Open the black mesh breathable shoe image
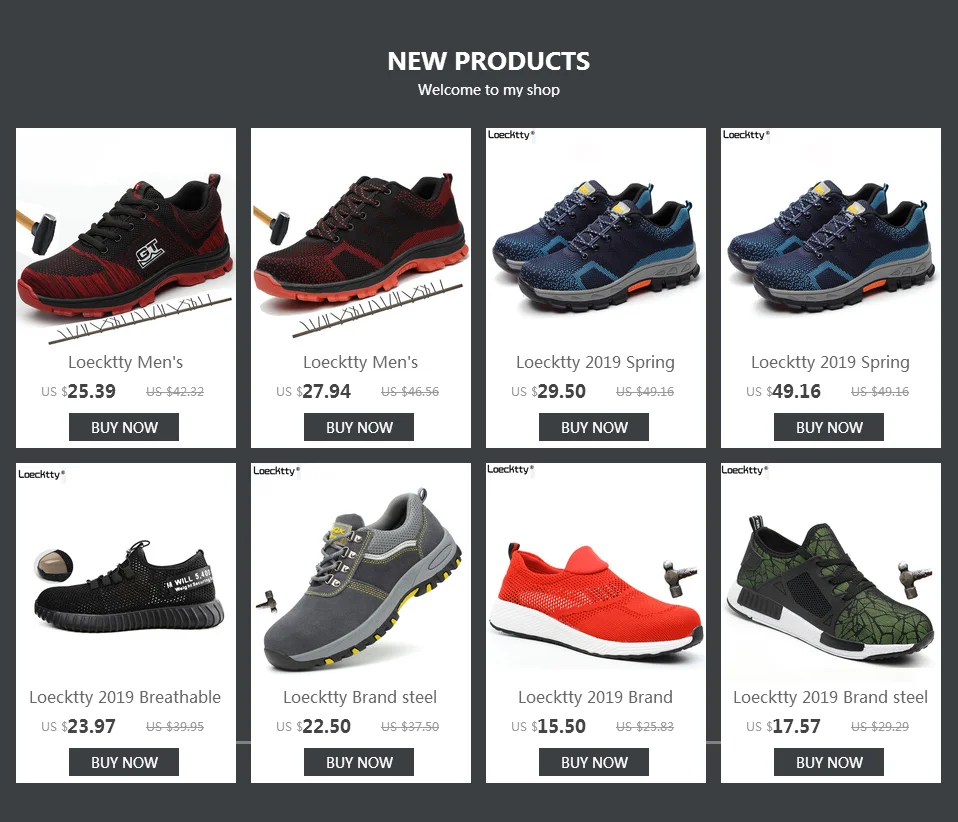Viewport: 958px width, 822px height. click(x=126, y=573)
